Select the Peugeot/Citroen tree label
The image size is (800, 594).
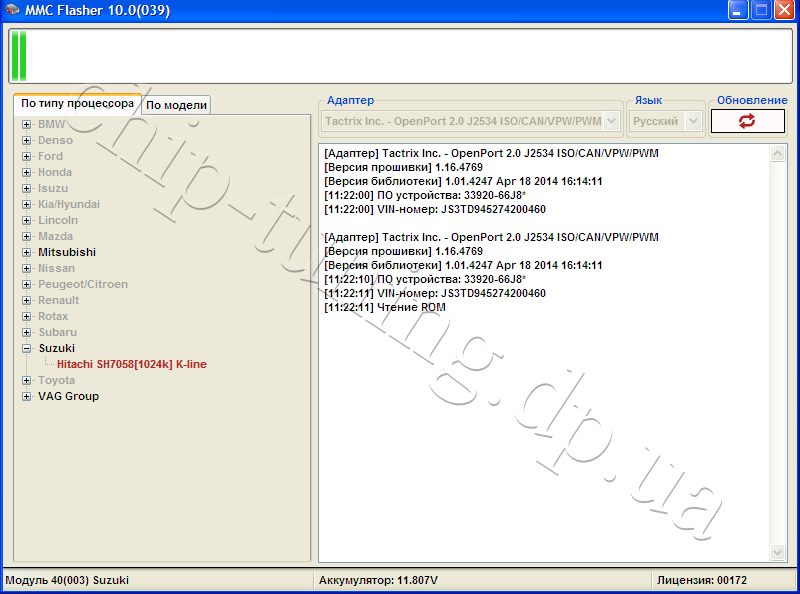[x=83, y=284]
